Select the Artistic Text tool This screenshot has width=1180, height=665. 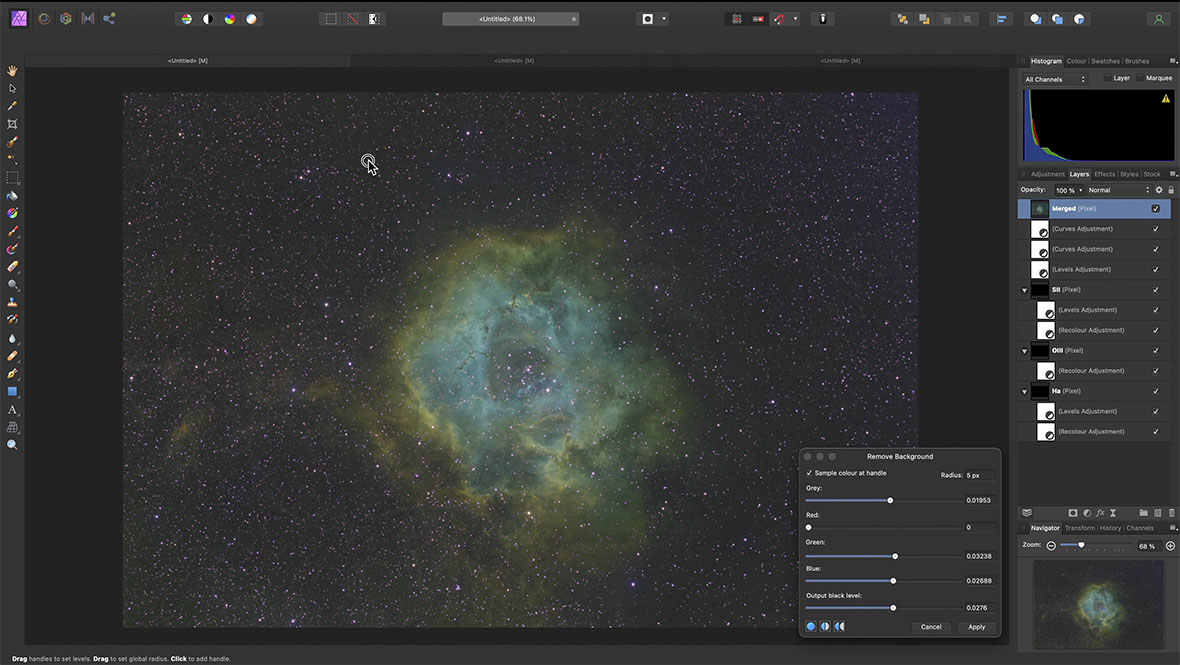(12, 410)
